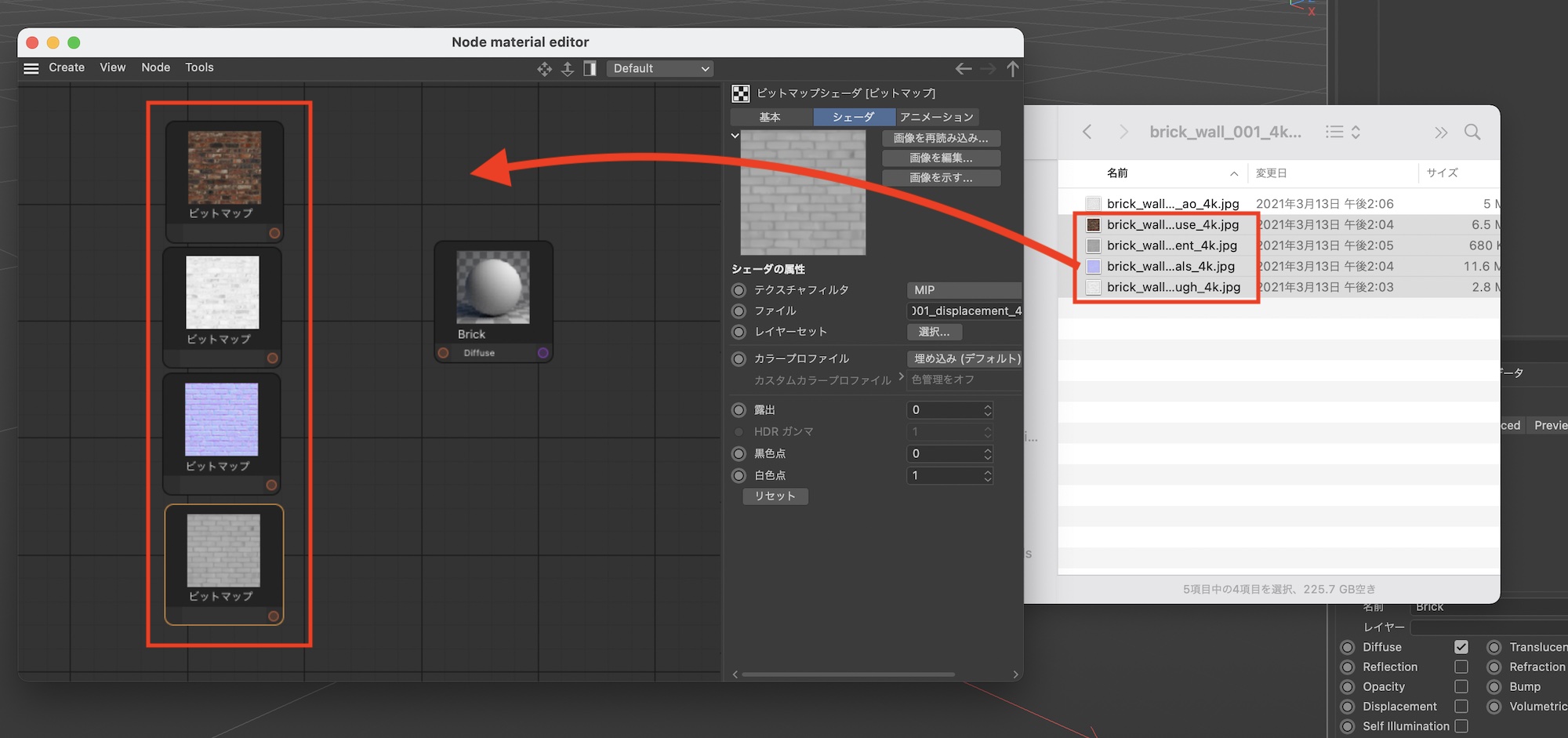Open the MIP texture filter dropdown
The width and height of the screenshot is (1568, 738).
(x=964, y=290)
